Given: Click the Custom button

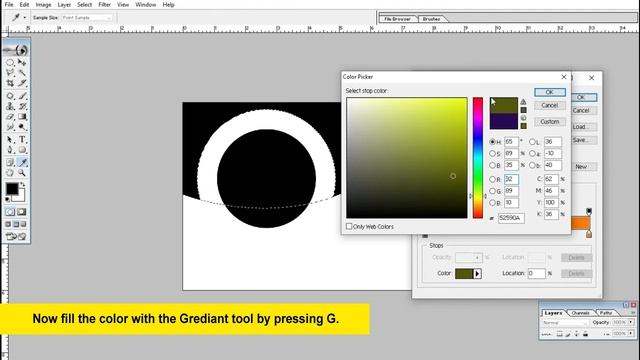Looking at the screenshot, I should (550, 122).
